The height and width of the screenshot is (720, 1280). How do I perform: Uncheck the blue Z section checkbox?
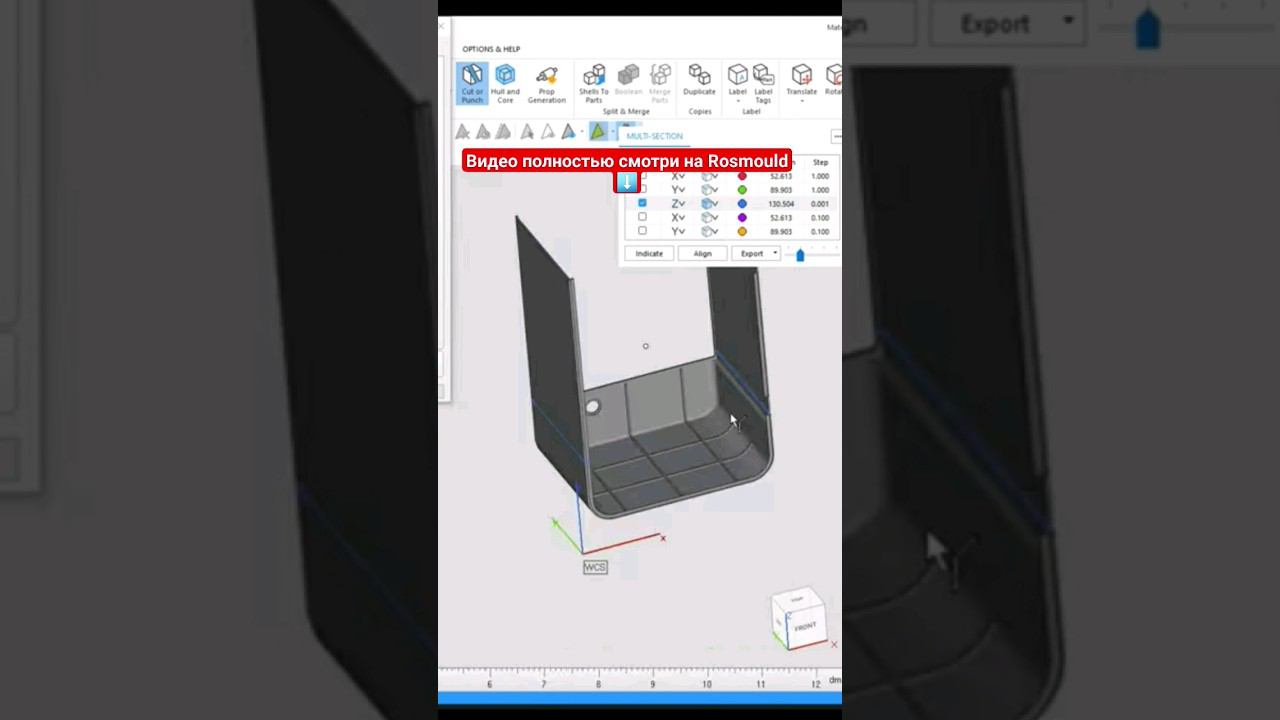click(x=642, y=203)
